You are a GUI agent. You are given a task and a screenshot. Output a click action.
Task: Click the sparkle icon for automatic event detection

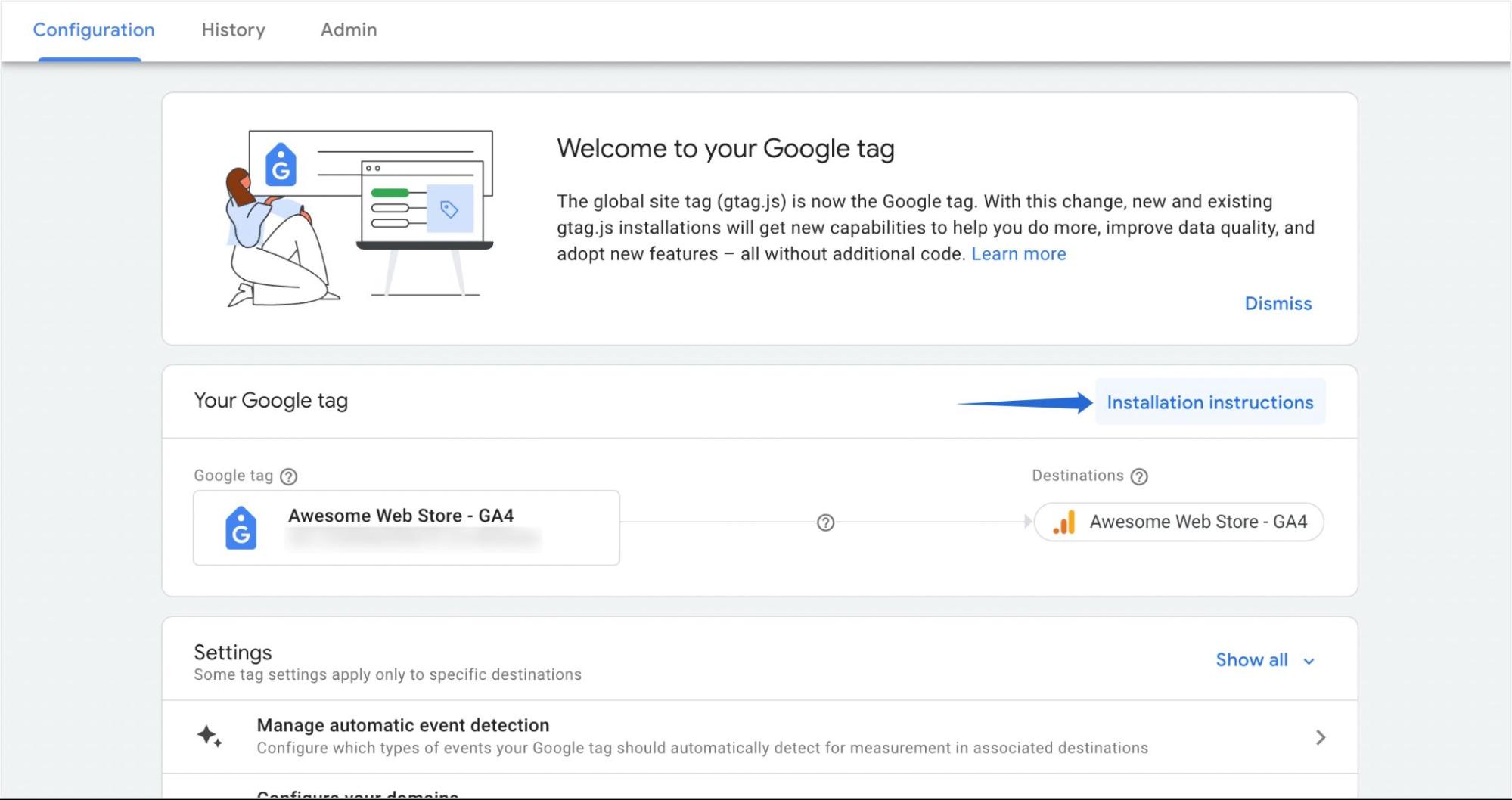pyautogui.click(x=210, y=736)
